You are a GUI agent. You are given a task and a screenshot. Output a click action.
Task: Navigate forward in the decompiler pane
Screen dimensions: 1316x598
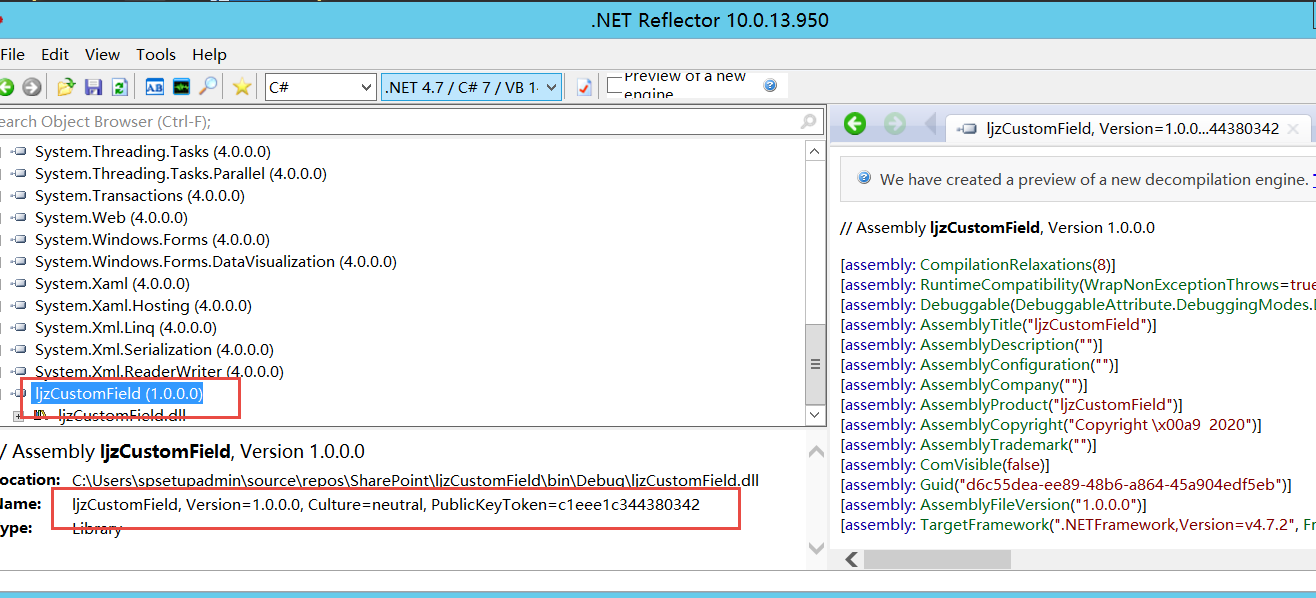pos(895,124)
